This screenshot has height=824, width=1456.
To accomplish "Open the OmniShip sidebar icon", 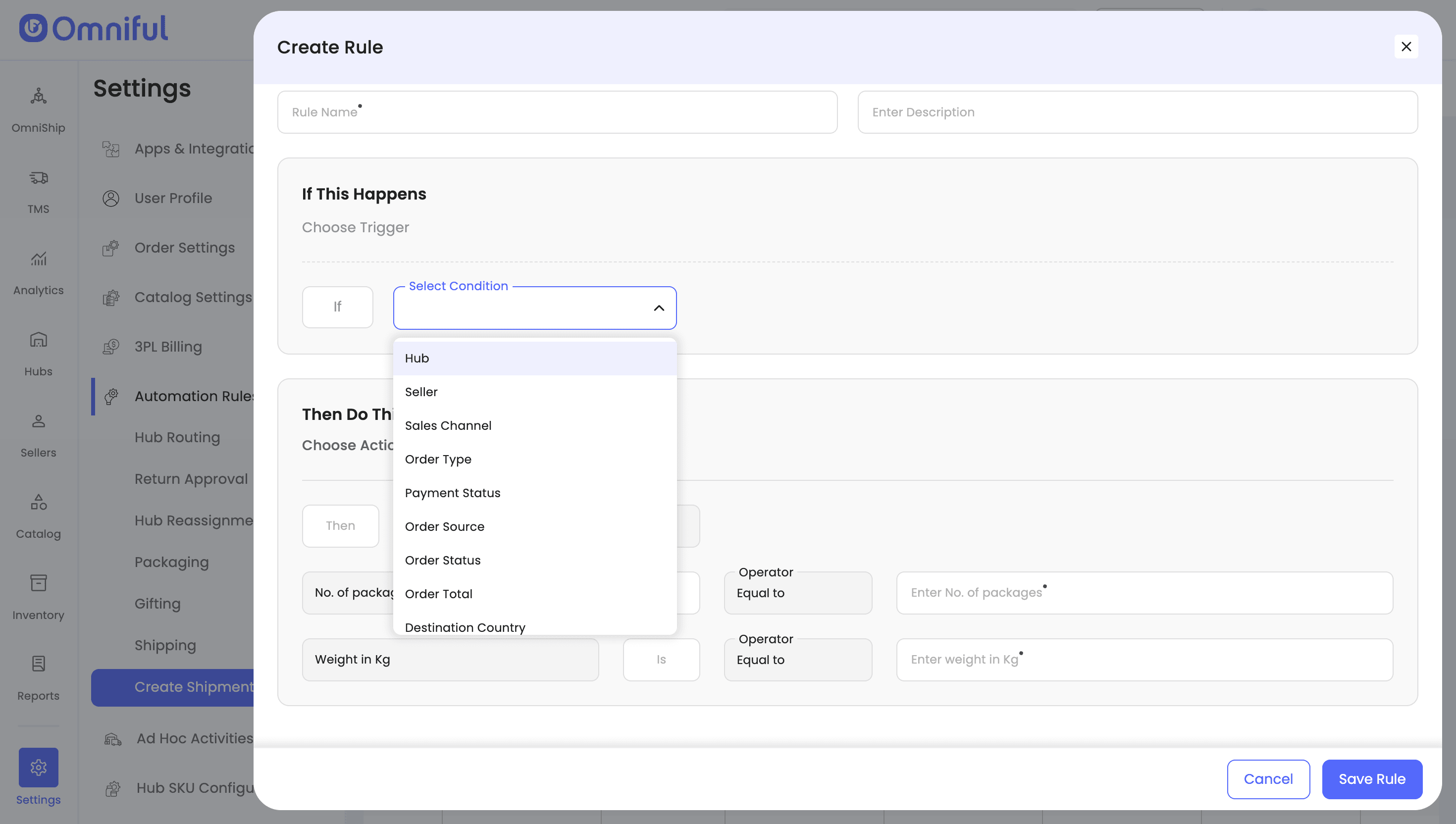I will point(38,96).
